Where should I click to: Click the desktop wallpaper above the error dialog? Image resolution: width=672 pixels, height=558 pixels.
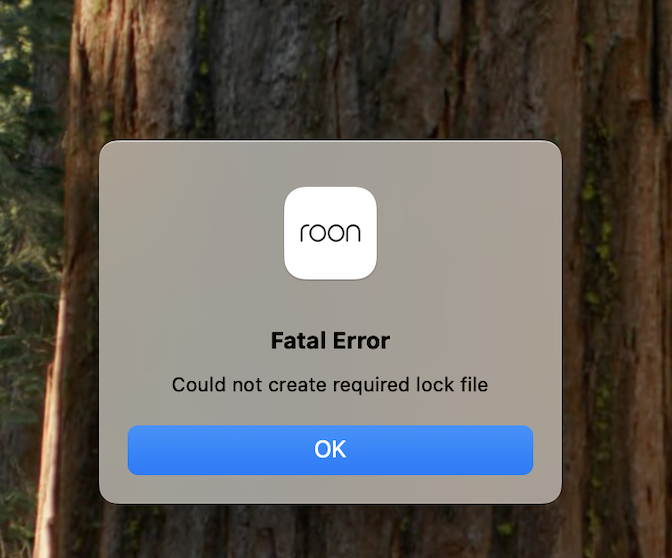click(330, 69)
